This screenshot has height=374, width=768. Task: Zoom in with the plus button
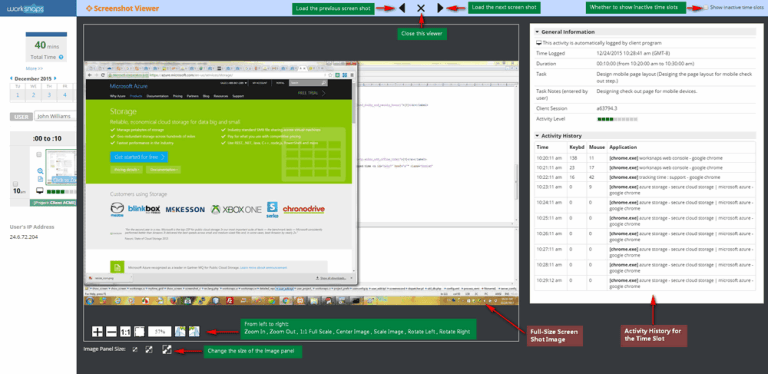click(97, 331)
